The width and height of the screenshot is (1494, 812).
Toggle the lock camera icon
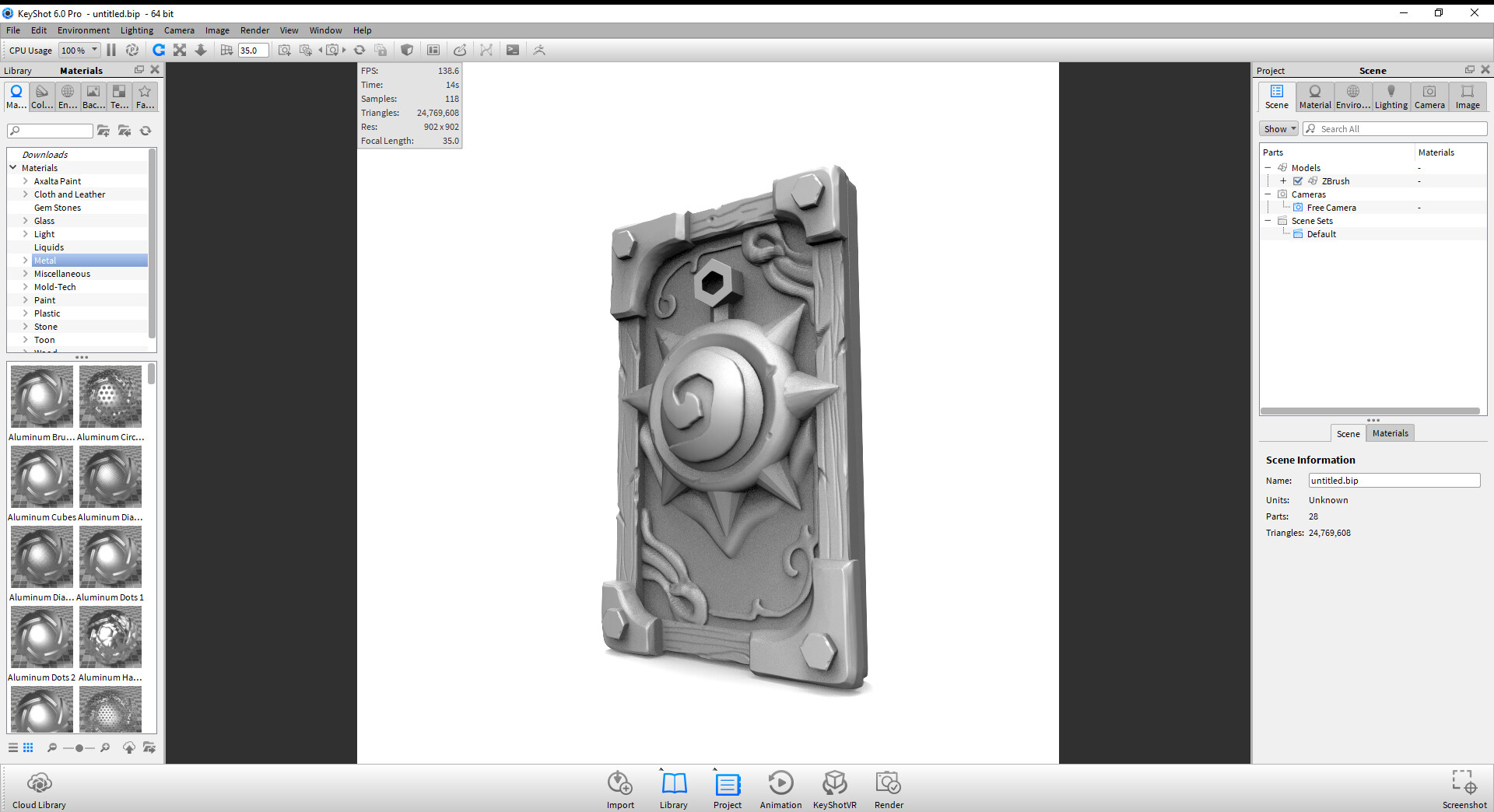[x=381, y=50]
